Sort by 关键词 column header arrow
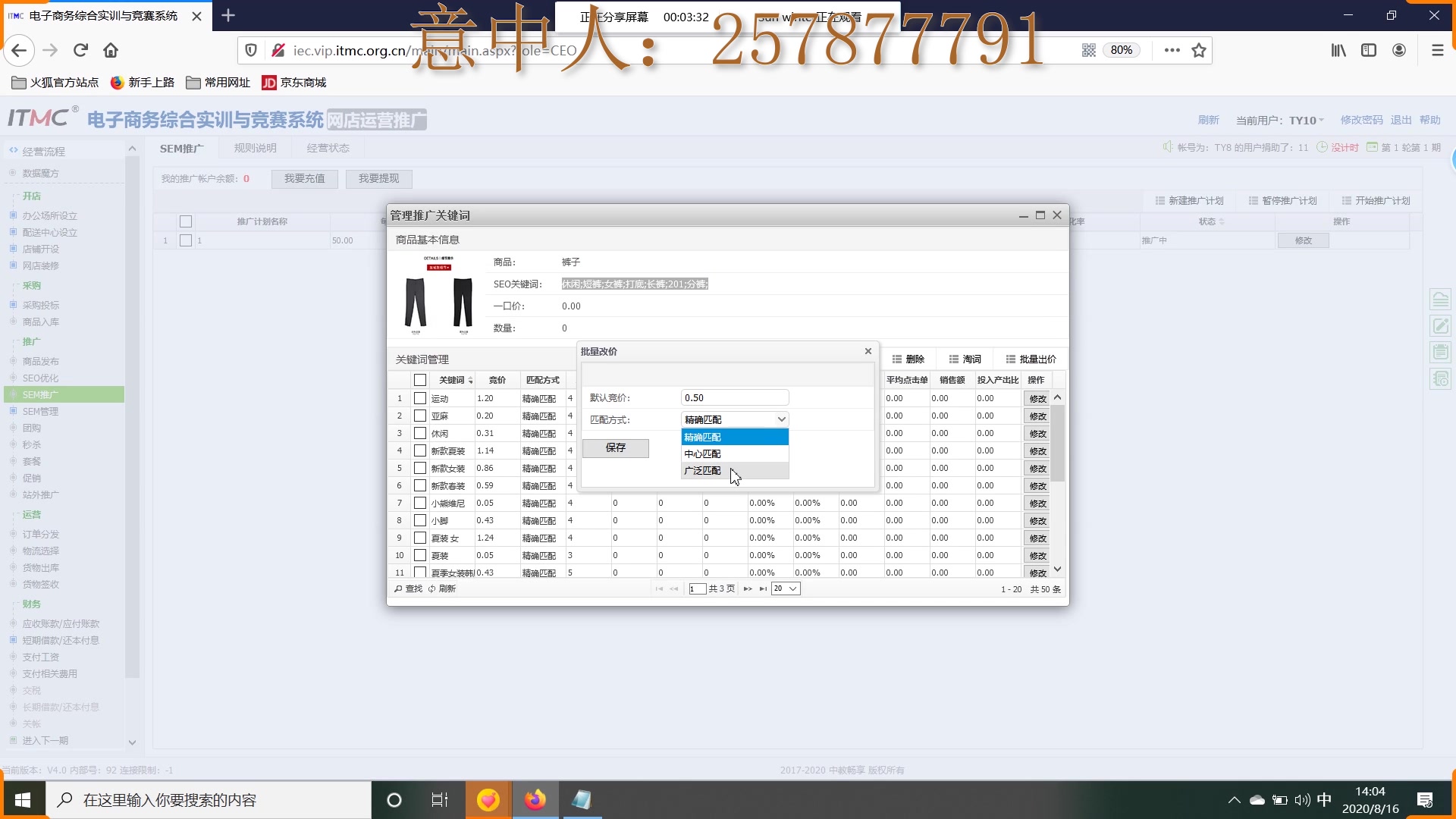 pos(471,381)
